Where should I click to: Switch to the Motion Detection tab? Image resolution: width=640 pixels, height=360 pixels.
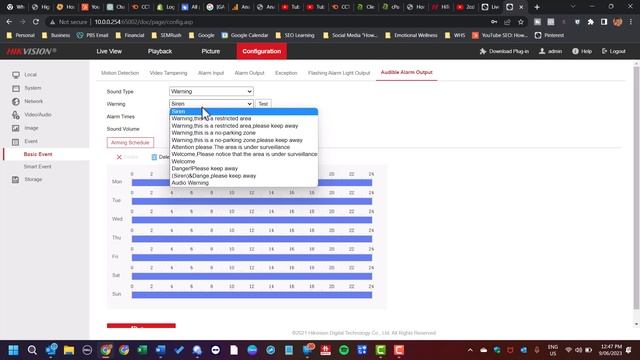tap(120, 73)
